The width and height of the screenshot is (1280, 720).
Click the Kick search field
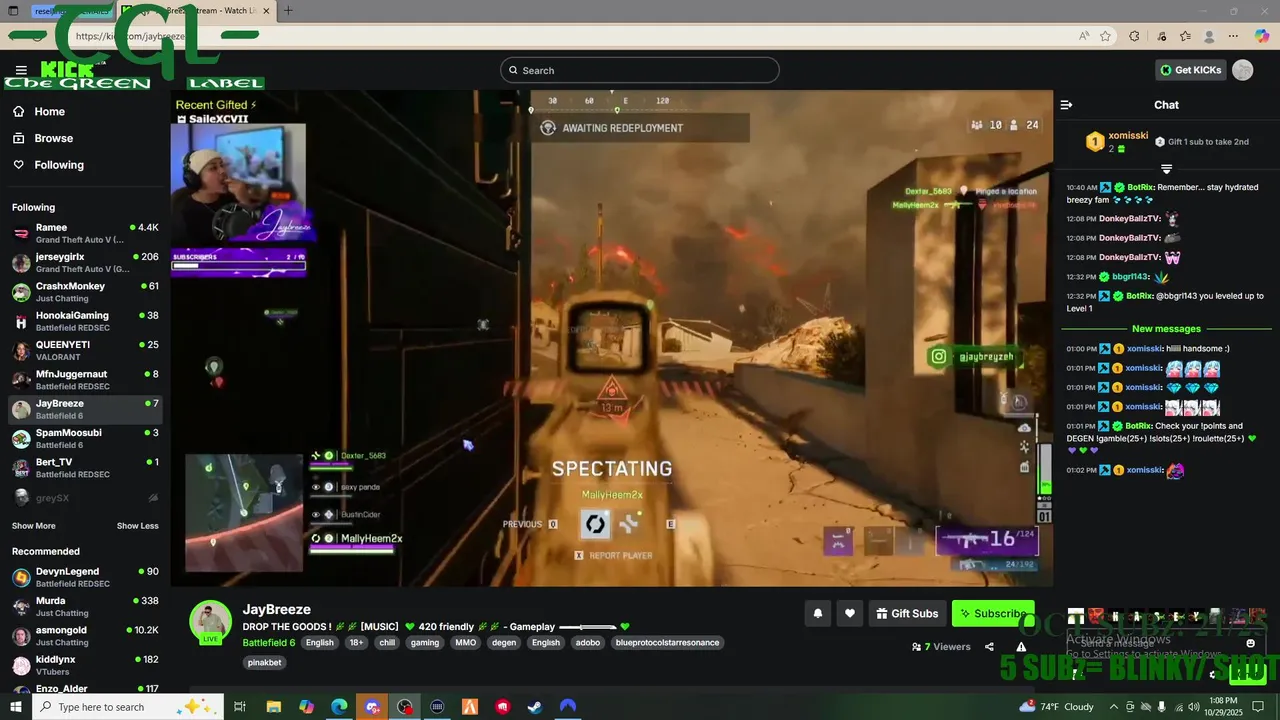(x=640, y=70)
